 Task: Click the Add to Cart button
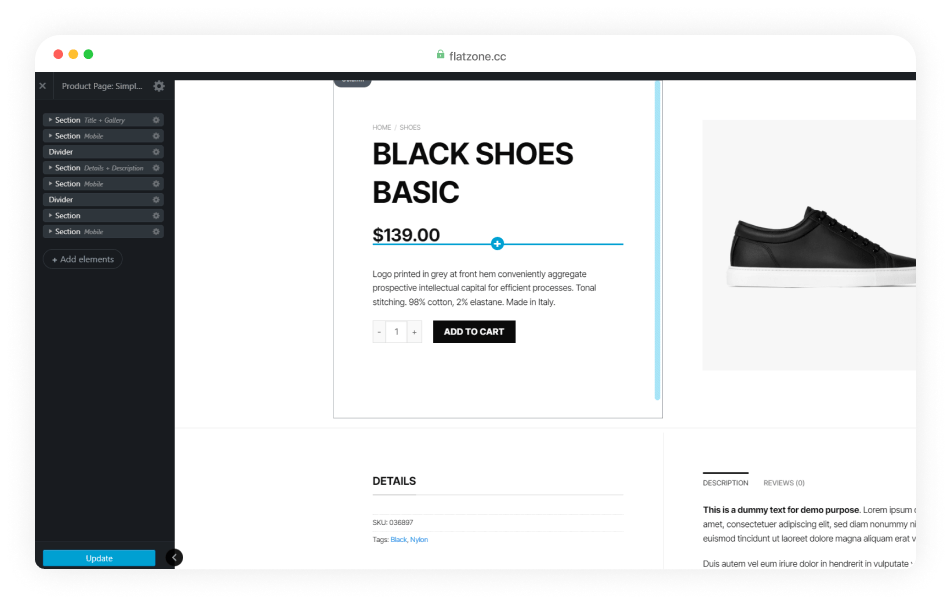click(474, 332)
